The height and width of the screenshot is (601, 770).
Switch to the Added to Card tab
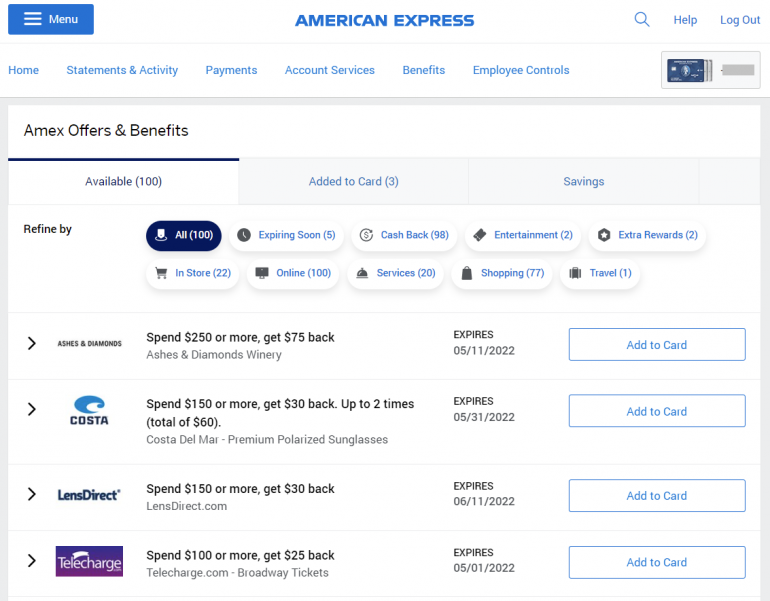353,181
